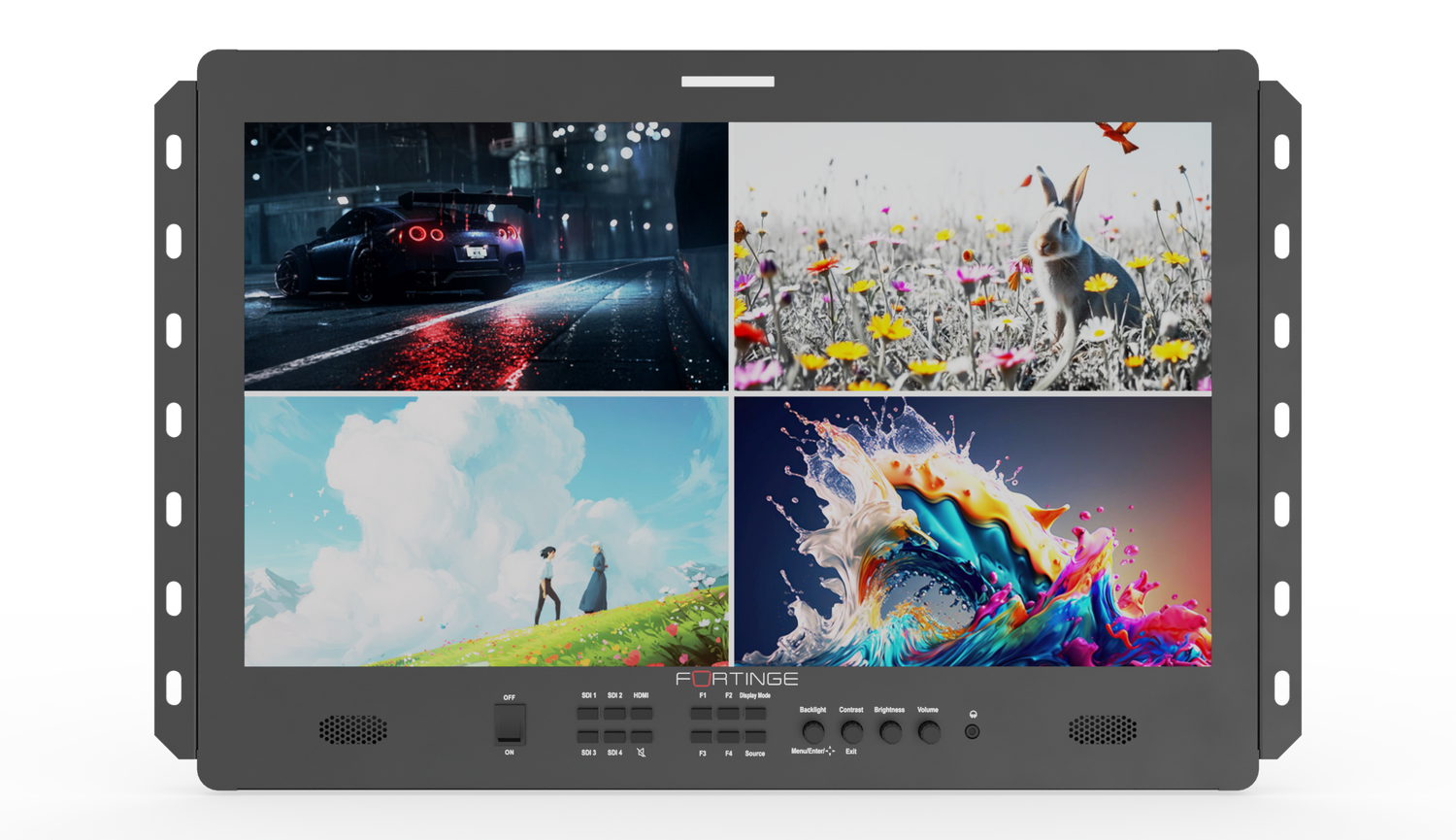Select the HDMI input button
1456x840 pixels.
(x=641, y=713)
